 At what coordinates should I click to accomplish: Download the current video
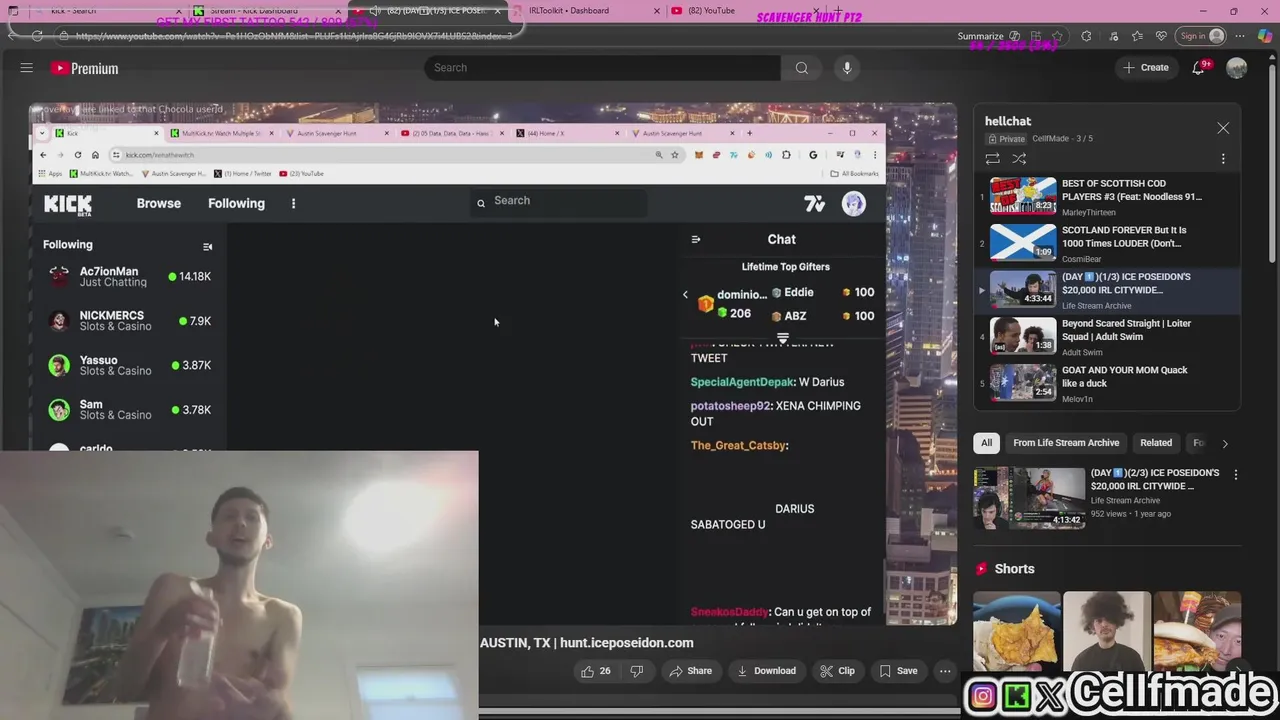766,671
